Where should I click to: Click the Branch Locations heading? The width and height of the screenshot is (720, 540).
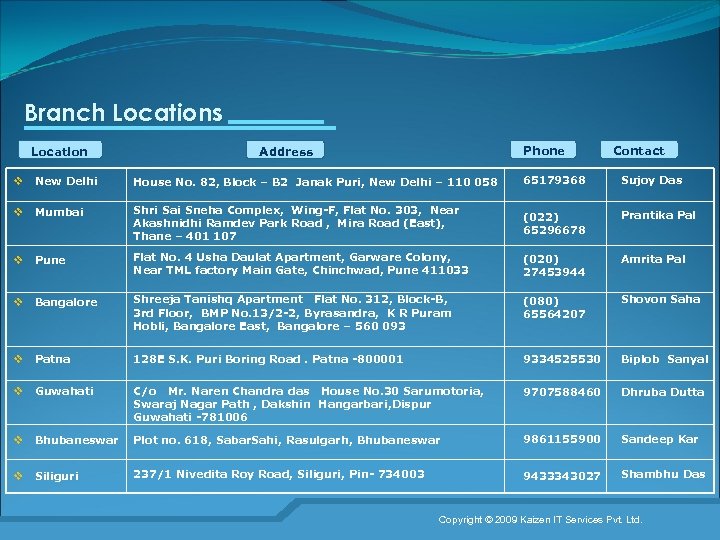point(124,112)
